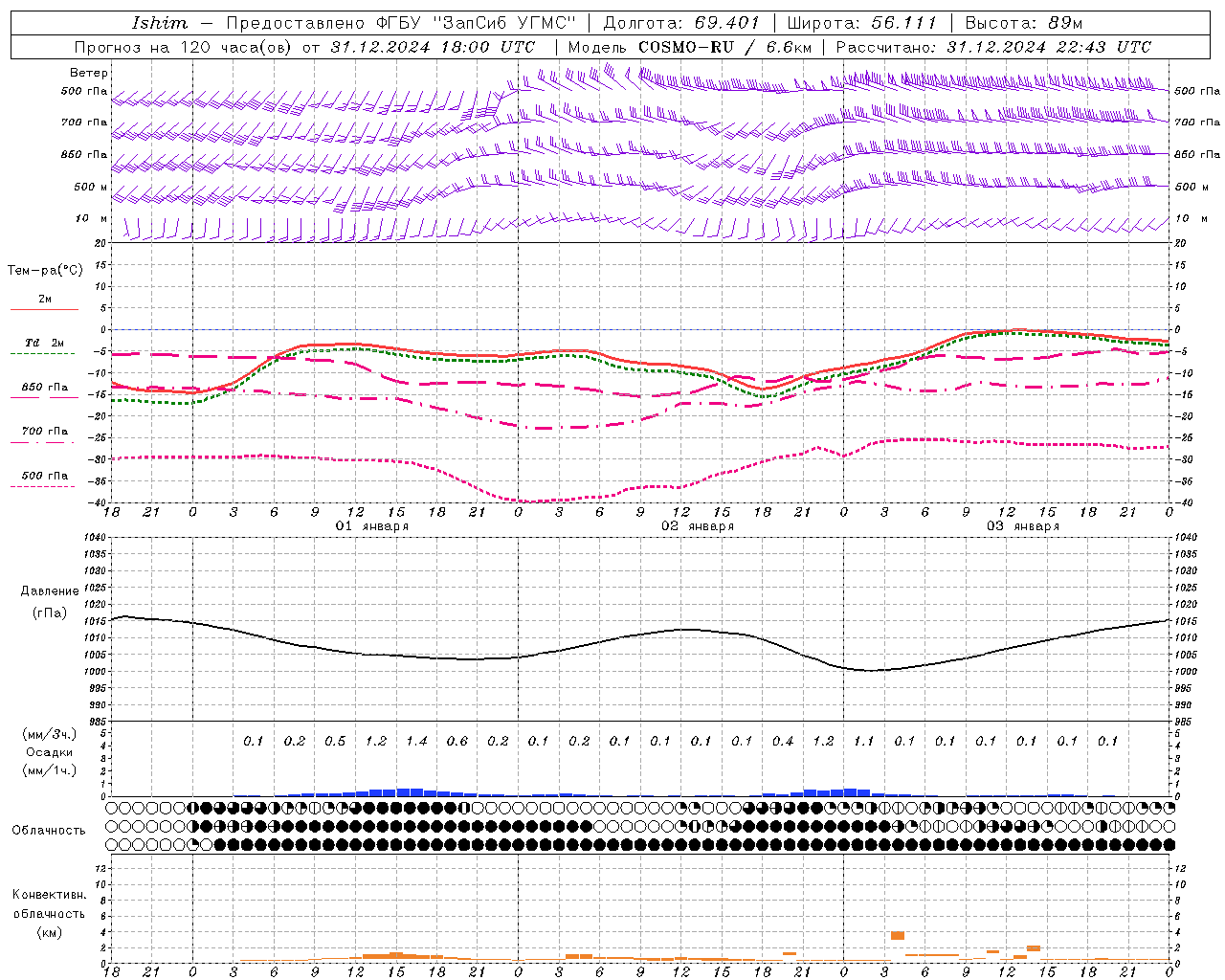Click the "Td 2м" dew point legend label
The width and height of the screenshot is (1225, 980).
[45, 343]
